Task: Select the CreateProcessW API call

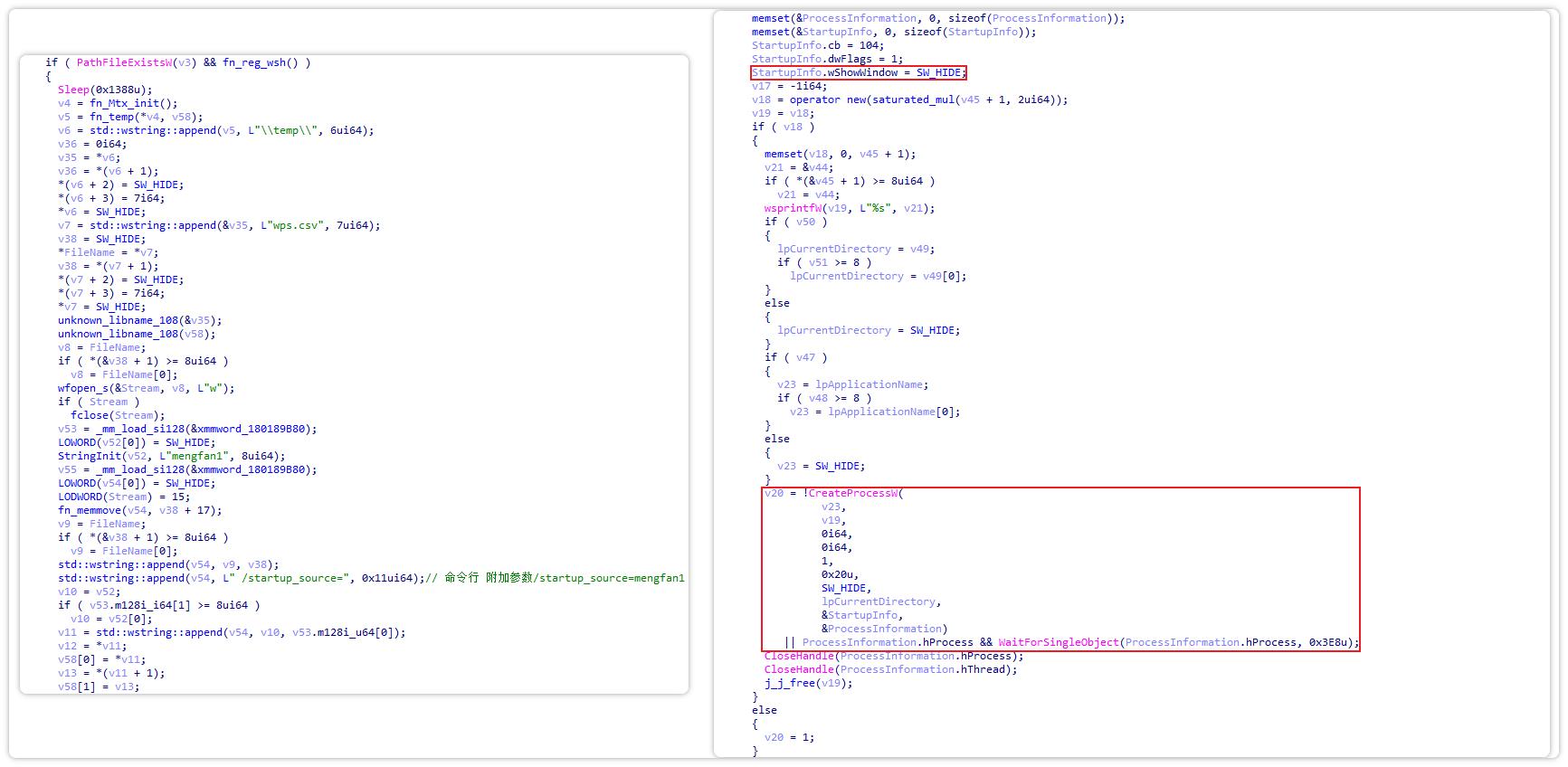Action: 852,493
